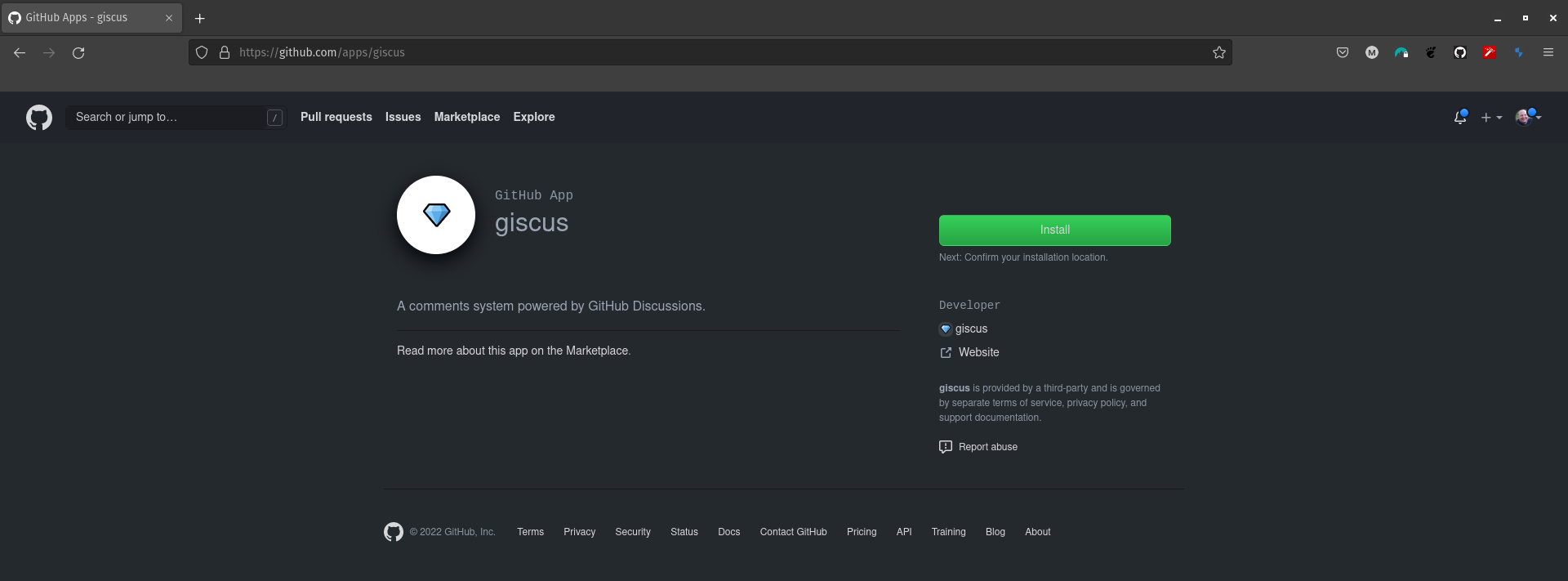Viewport: 1568px width, 581px height.
Task: Click the Report abuse link
Action: [988, 447]
